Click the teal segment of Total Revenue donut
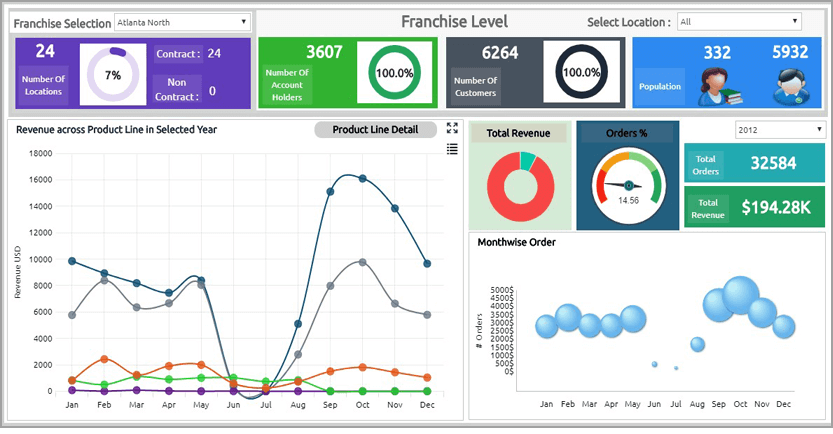The image size is (833, 434). click(528, 161)
